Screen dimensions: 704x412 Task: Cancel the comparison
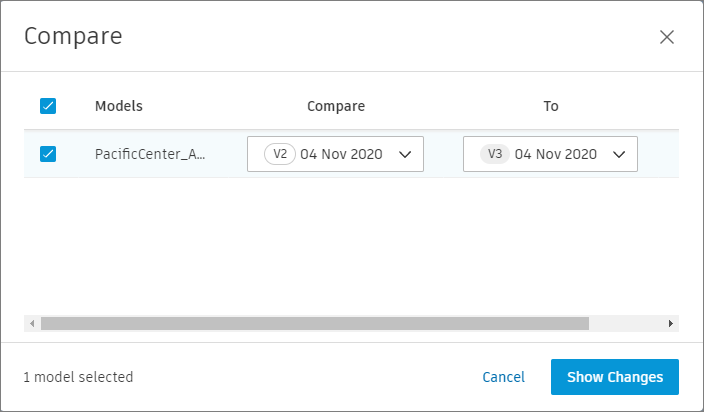pyautogui.click(x=503, y=377)
